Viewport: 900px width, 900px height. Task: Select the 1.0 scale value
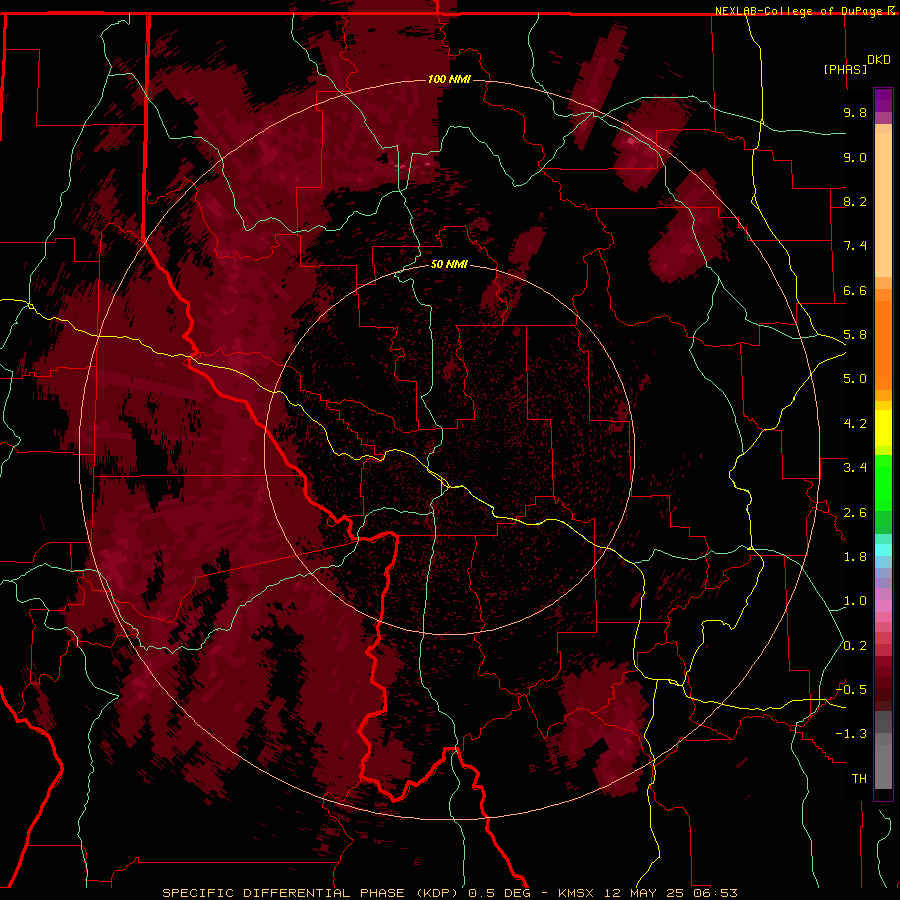pos(855,601)
